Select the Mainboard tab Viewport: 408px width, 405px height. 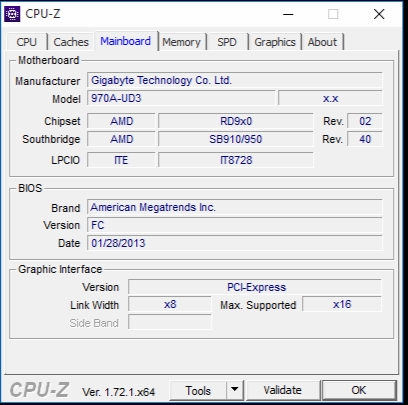(x=126, y=41)
